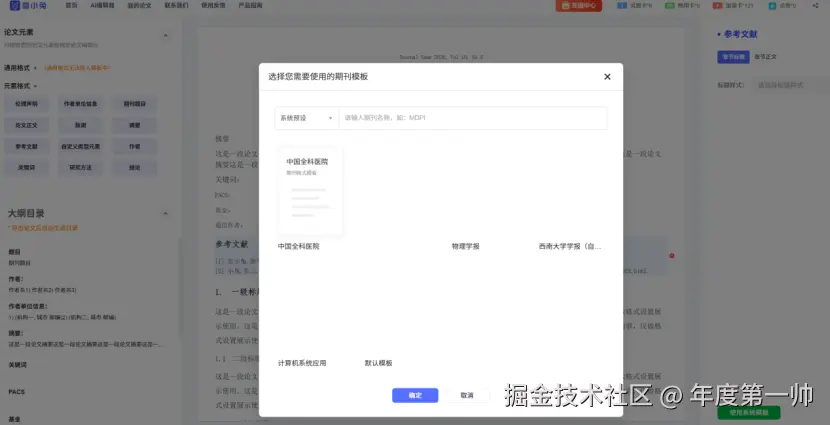This screenshot has width=830, height=425.
Task: Click the 作者单位信息 element button
Action: coord(80,104)
